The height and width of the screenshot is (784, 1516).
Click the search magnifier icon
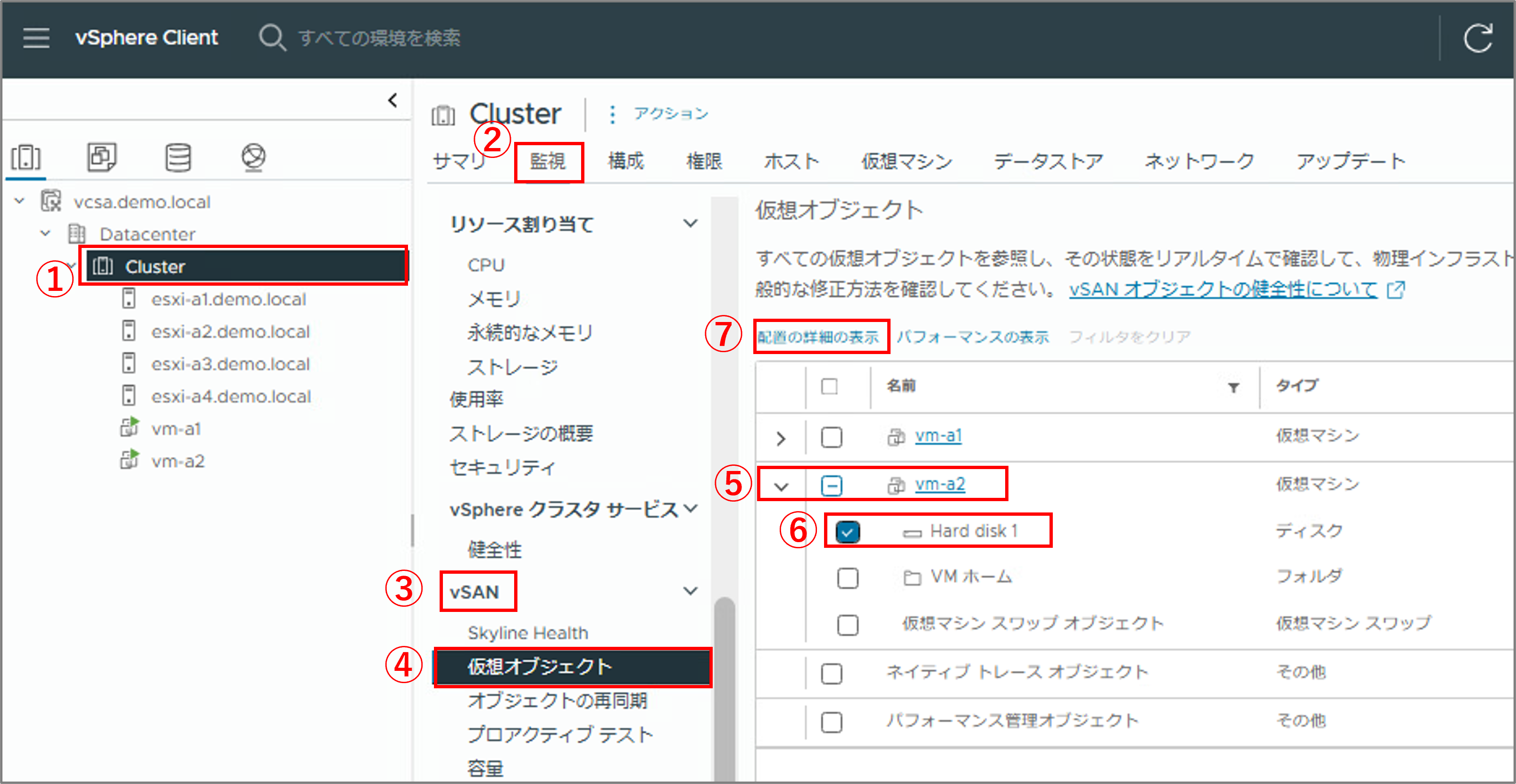tap(273, 38)
